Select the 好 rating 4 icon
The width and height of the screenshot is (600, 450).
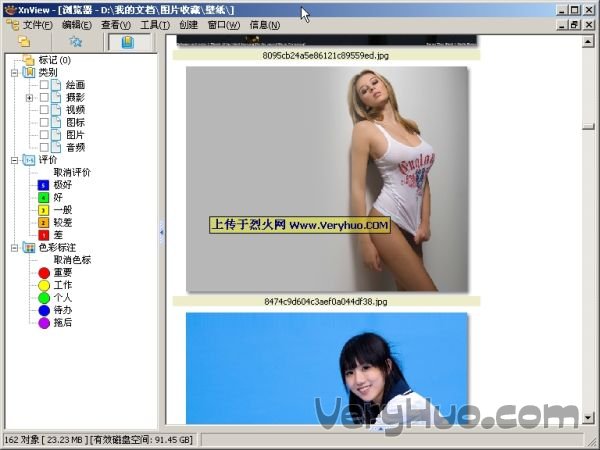tap(43, 197)
